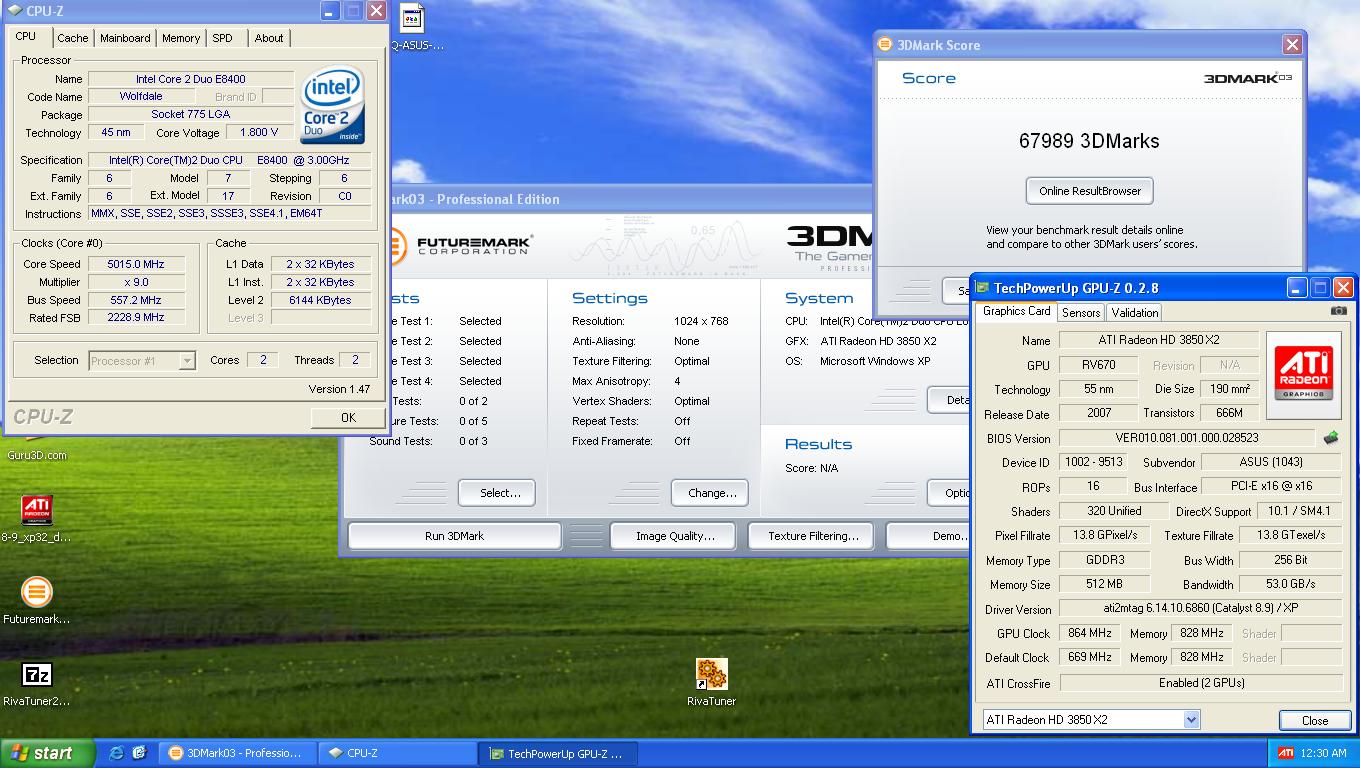The height and width of the screenshot is (768, 1360).
Task: Open the Mainboard tab in CPU-Z
Action: point(125,38)
